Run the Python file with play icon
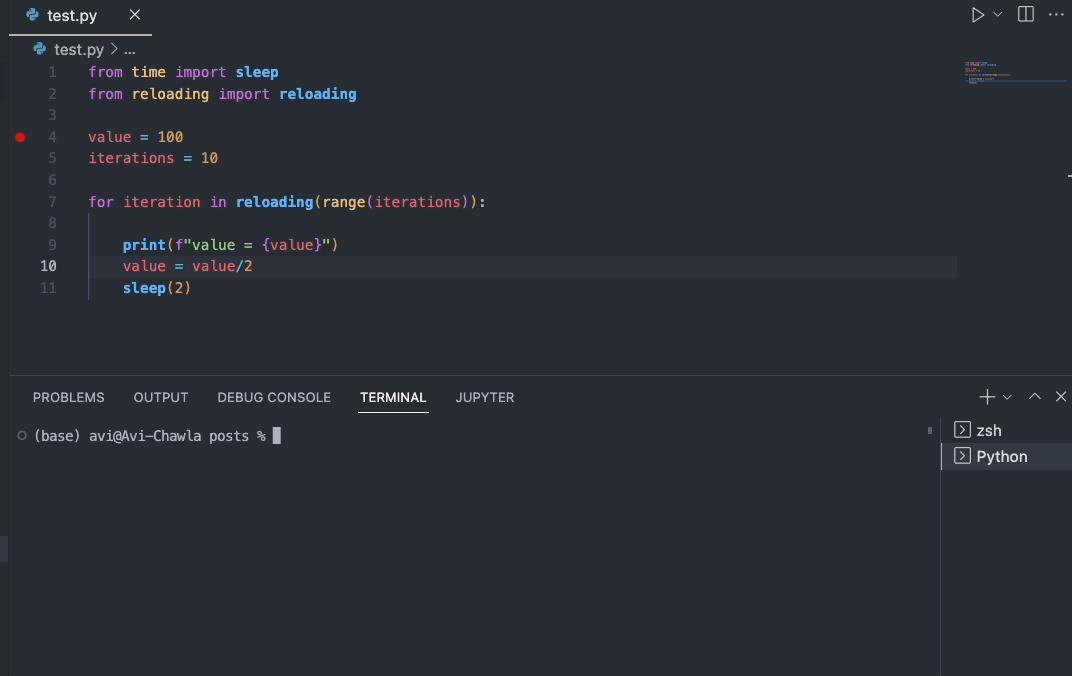The image size is (1072, 676). coord(978,15)
